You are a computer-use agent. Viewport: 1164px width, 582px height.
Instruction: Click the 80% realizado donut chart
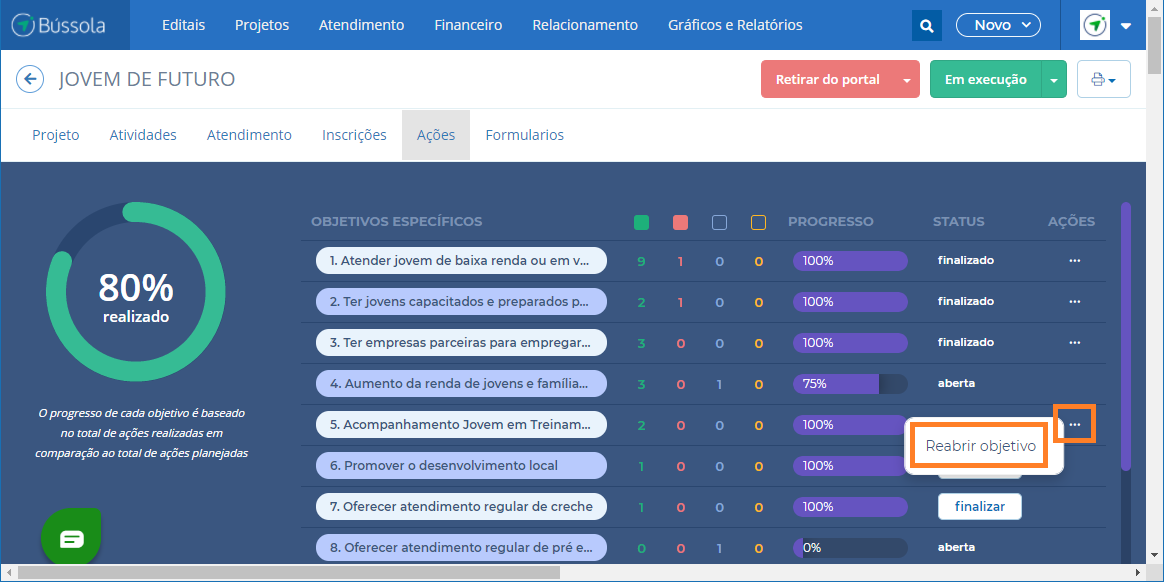click(136, 292)
